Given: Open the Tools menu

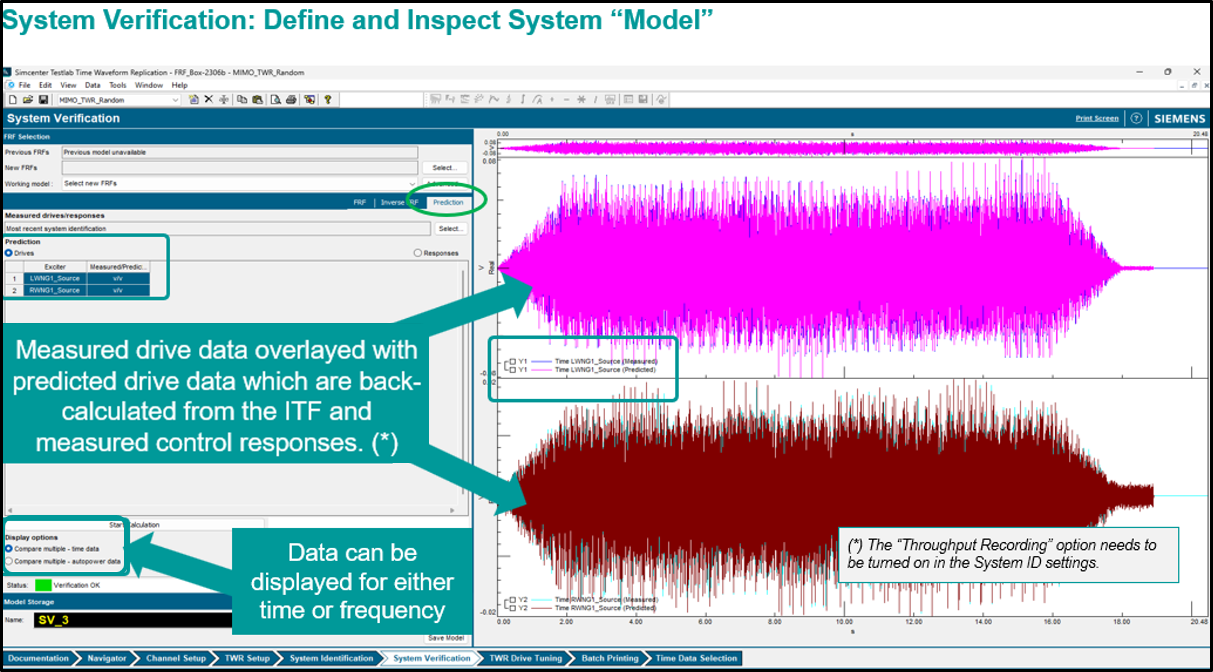Looking at the screenshot, I should (x=118, y=85).
